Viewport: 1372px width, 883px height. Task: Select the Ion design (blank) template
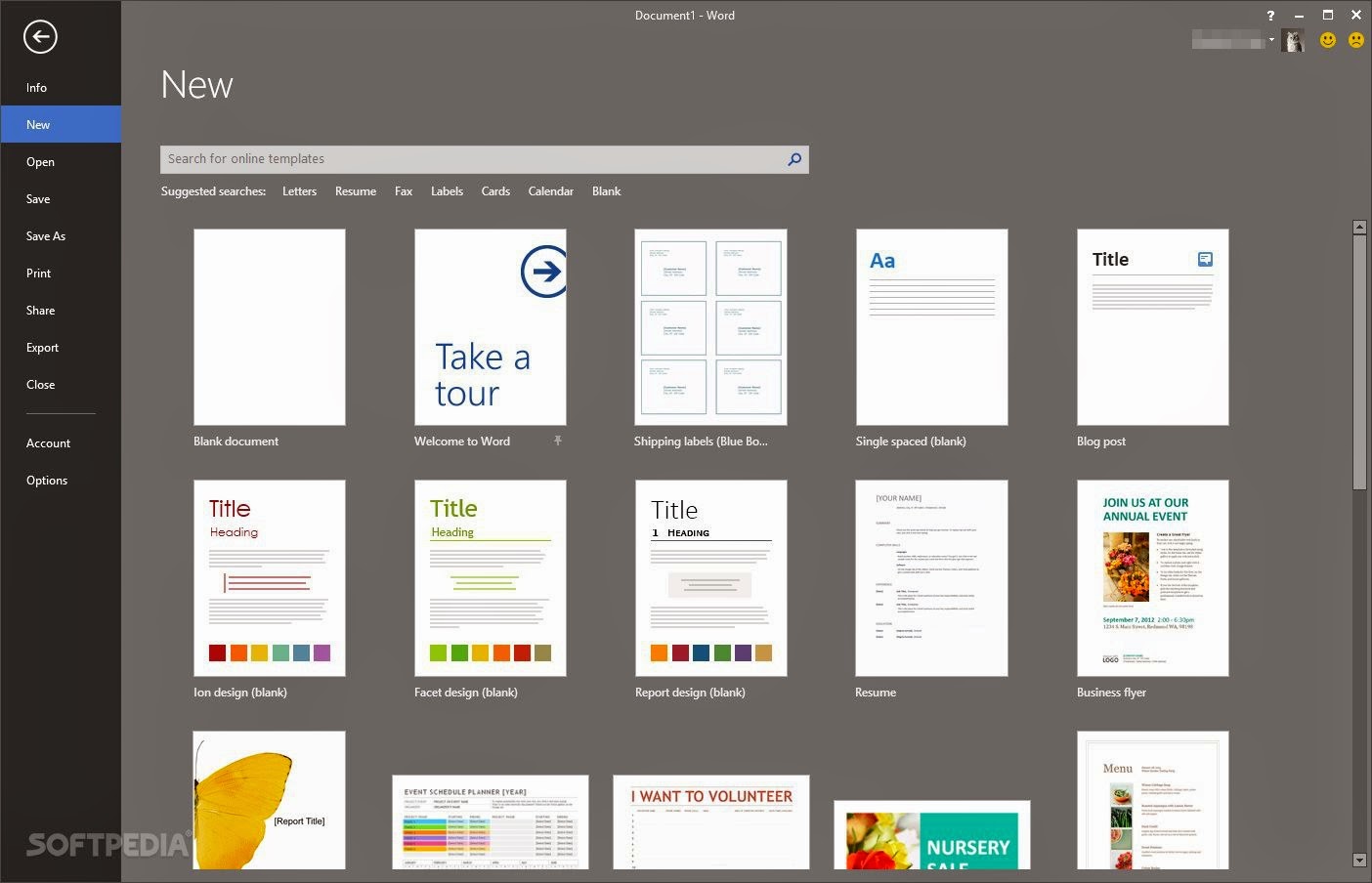(x=270, y=578)
